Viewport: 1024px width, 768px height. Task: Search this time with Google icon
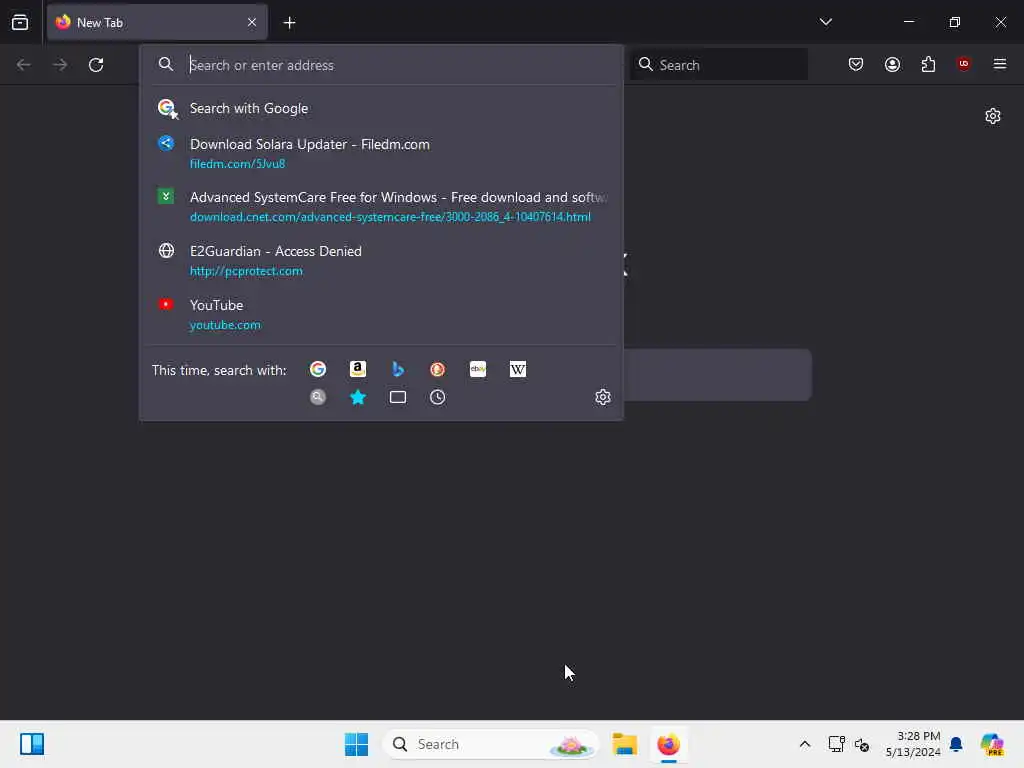pyautogui.click(x=318, y=370)
